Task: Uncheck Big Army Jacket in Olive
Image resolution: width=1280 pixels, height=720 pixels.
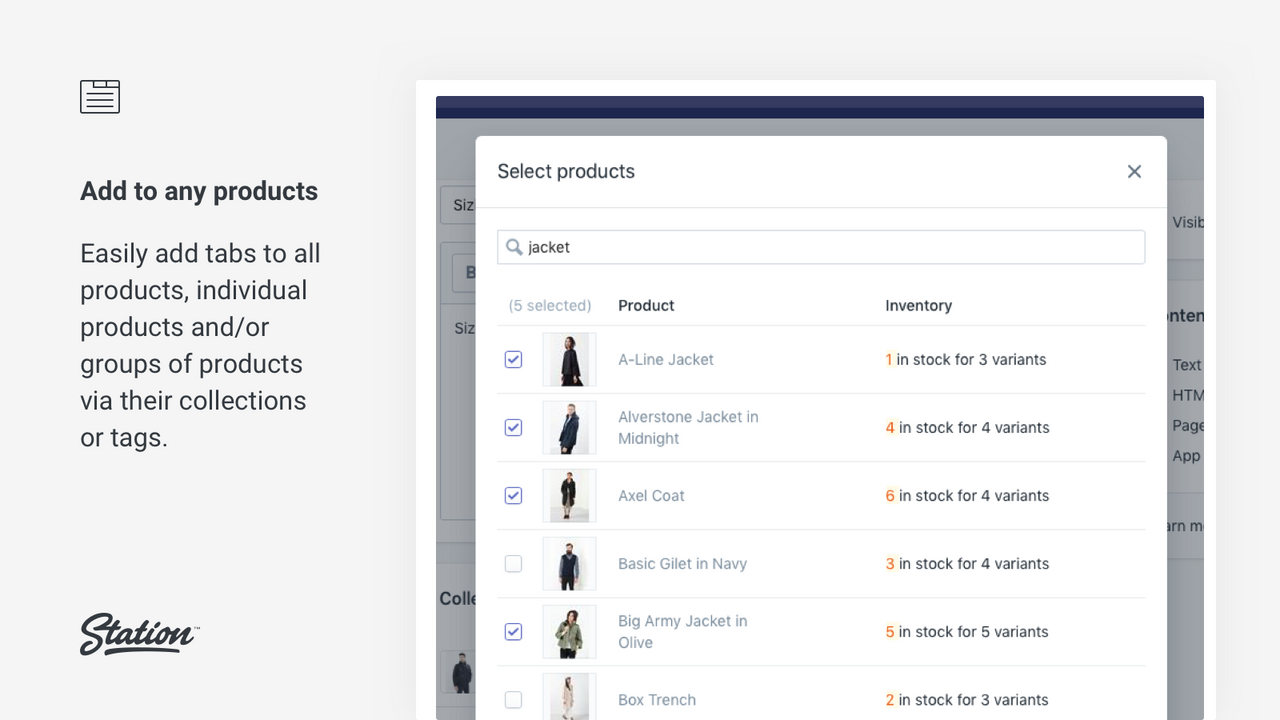Action: (513, 631)
